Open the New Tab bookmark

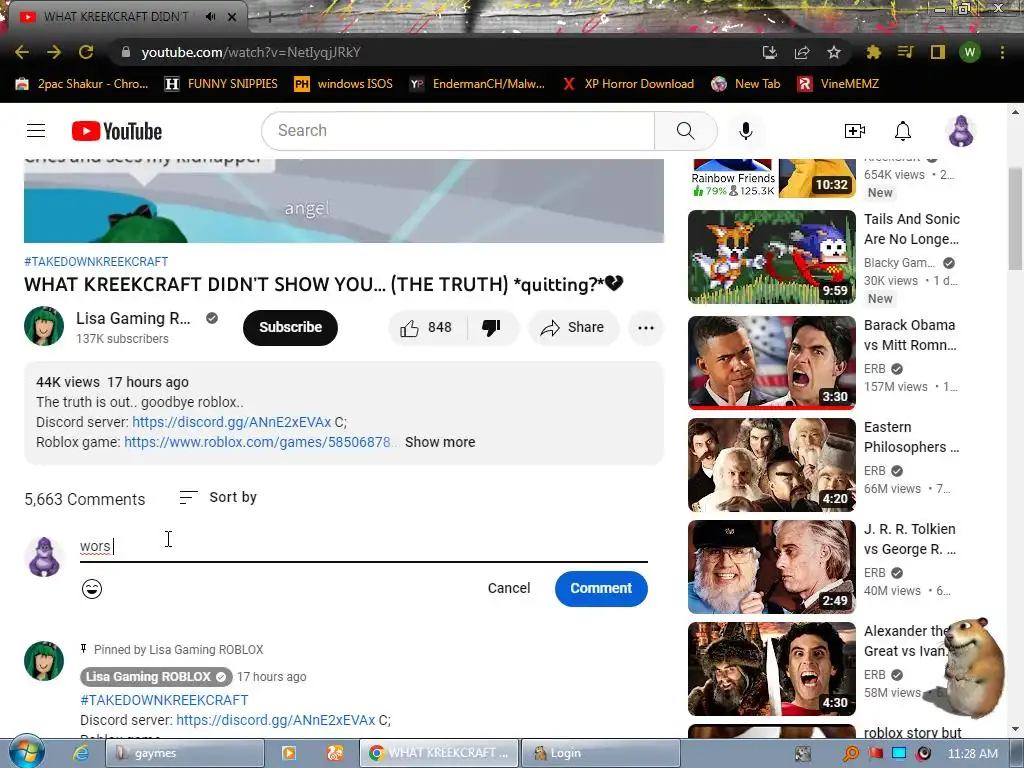(x=746, y=84)
